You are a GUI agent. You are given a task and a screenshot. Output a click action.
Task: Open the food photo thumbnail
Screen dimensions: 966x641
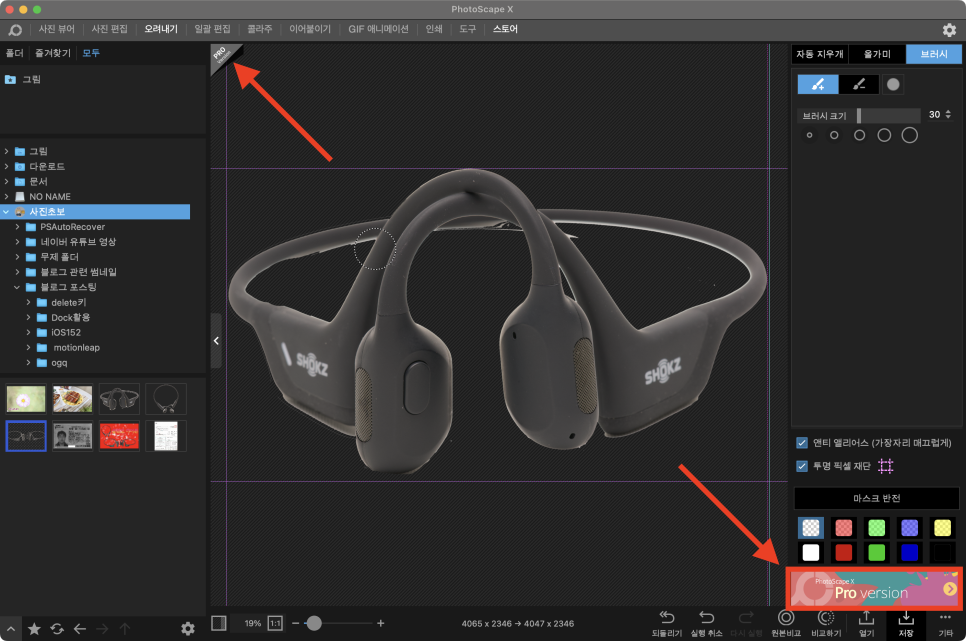[x=73, y=399]
